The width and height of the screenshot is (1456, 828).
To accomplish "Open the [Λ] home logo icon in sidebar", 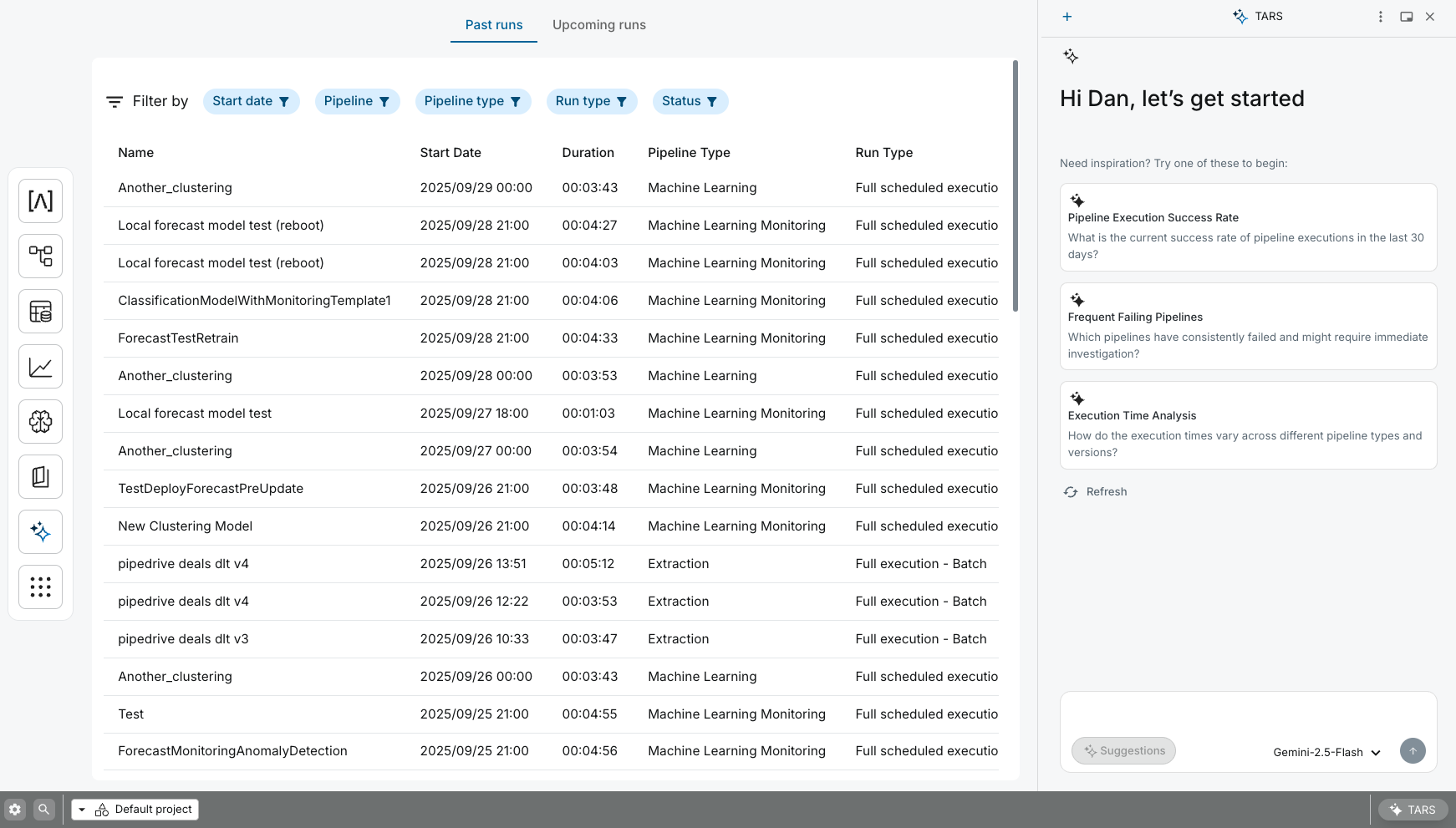I will coord(40,201).
